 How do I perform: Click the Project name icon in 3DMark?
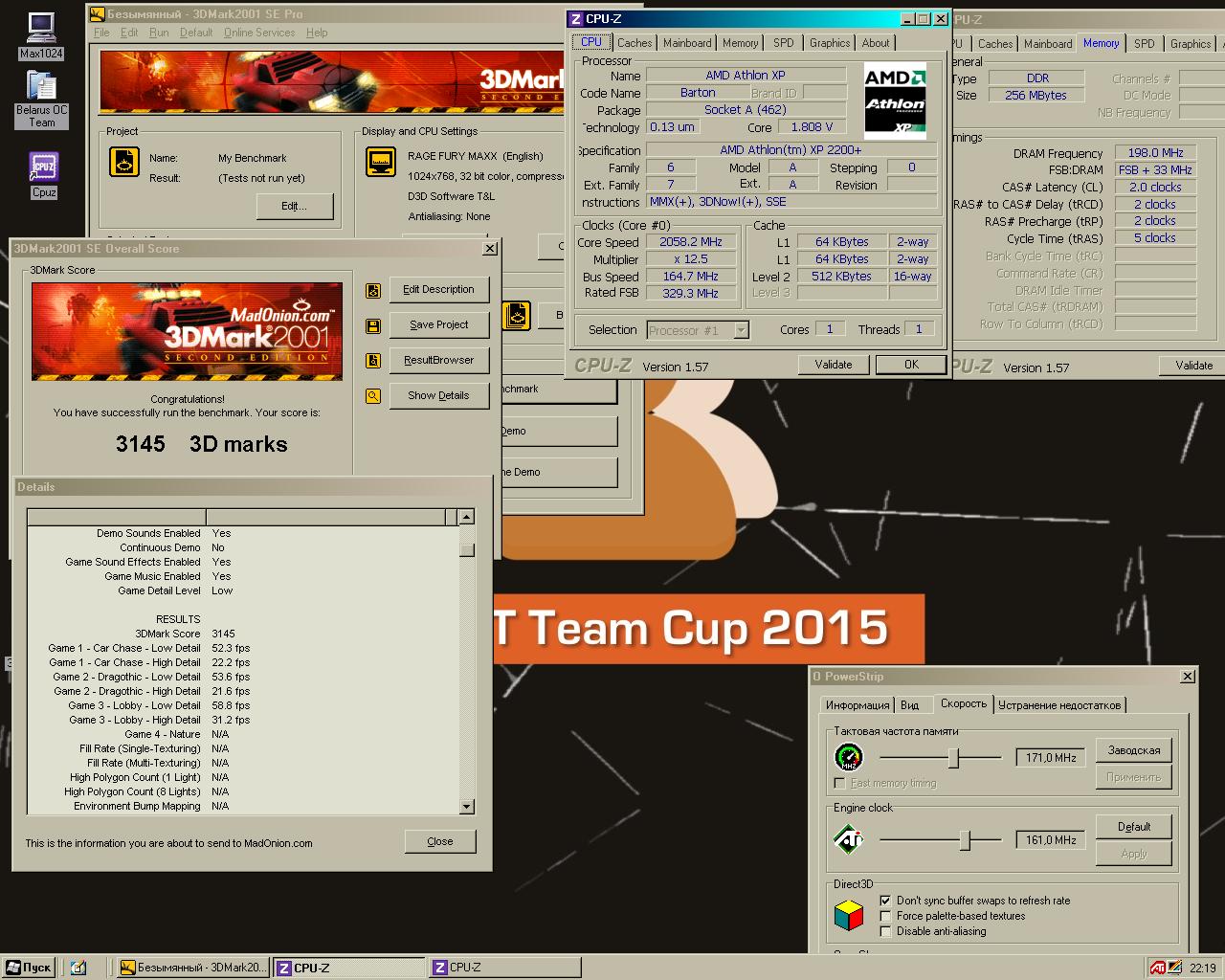click(124, 163)
